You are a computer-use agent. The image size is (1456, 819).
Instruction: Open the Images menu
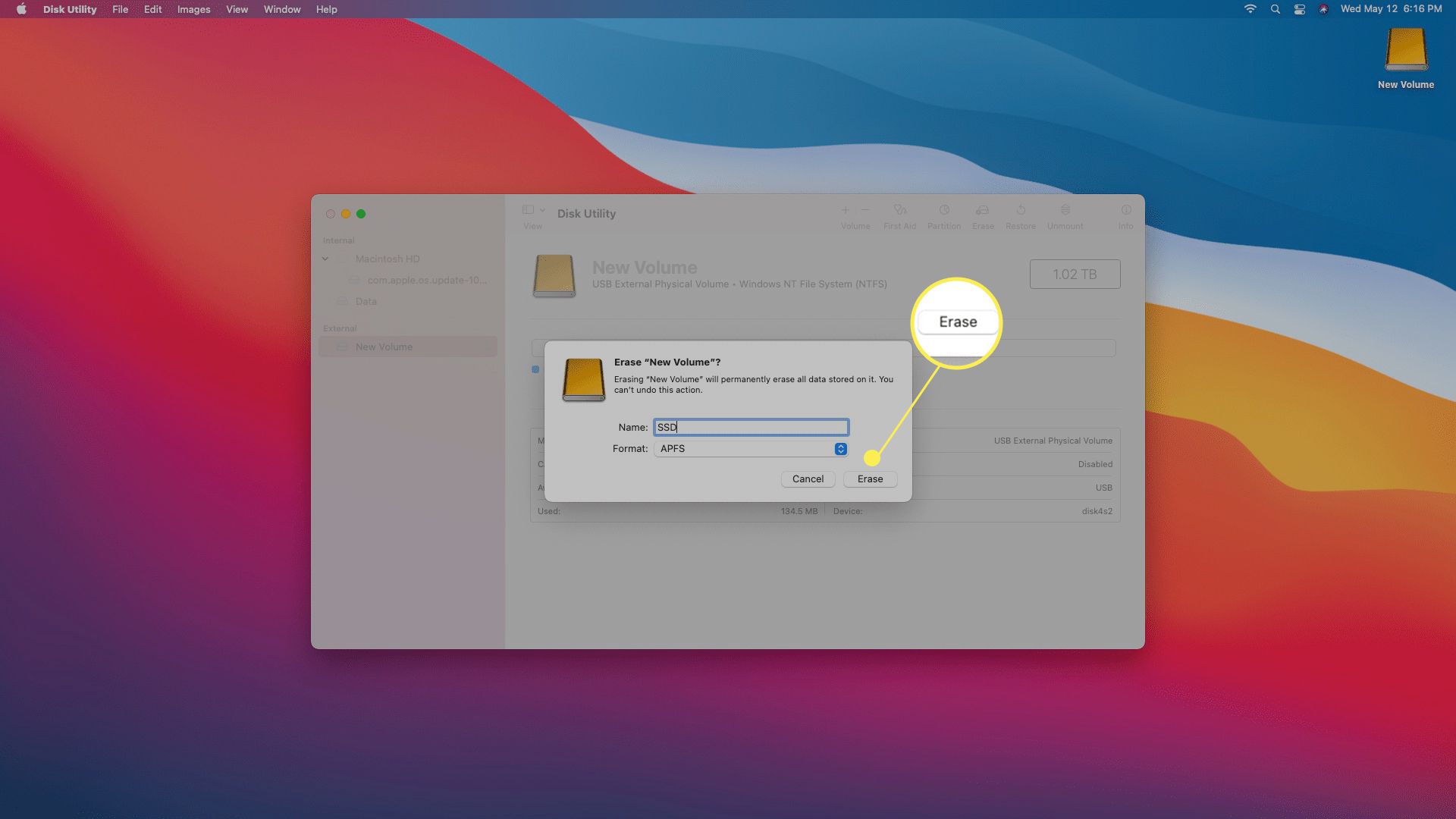[x=193, y=9]
